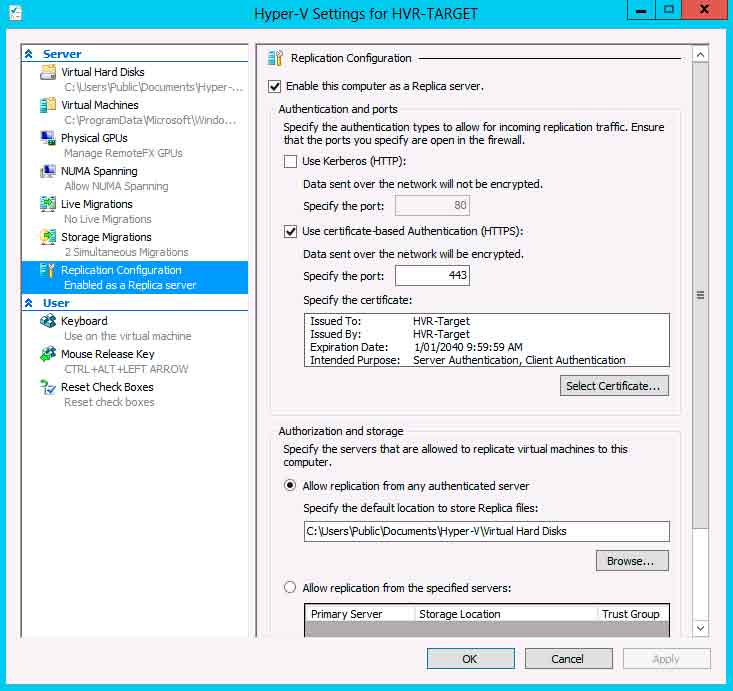
Task: Close the Hyper-V Settings window
Action: (x=704, y=10)
